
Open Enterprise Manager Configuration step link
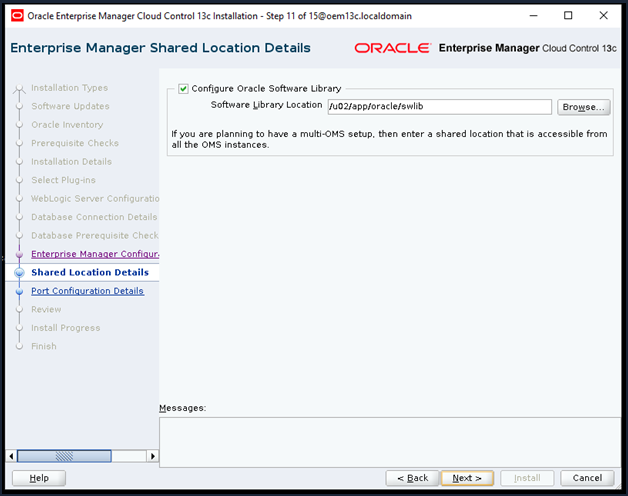point(95,254)
